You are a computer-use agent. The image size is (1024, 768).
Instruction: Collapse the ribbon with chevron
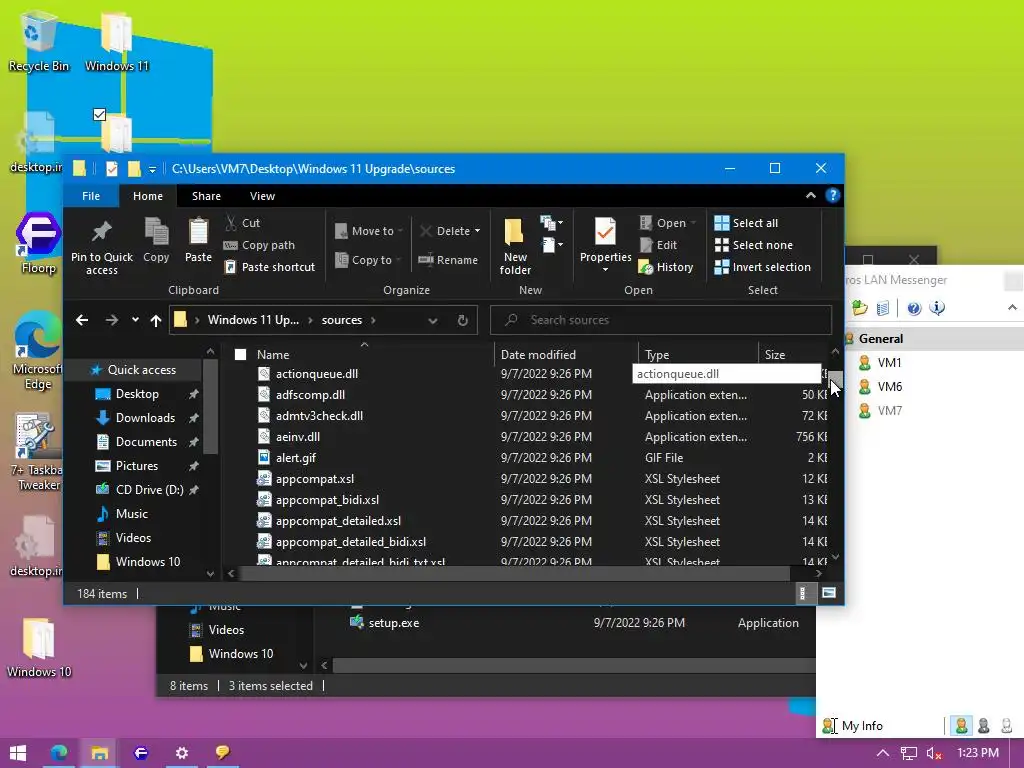click(810, 195)
